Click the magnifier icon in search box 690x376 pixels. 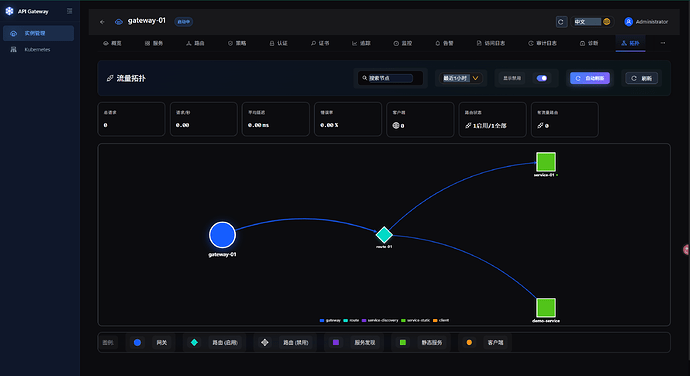click(365, 78)
